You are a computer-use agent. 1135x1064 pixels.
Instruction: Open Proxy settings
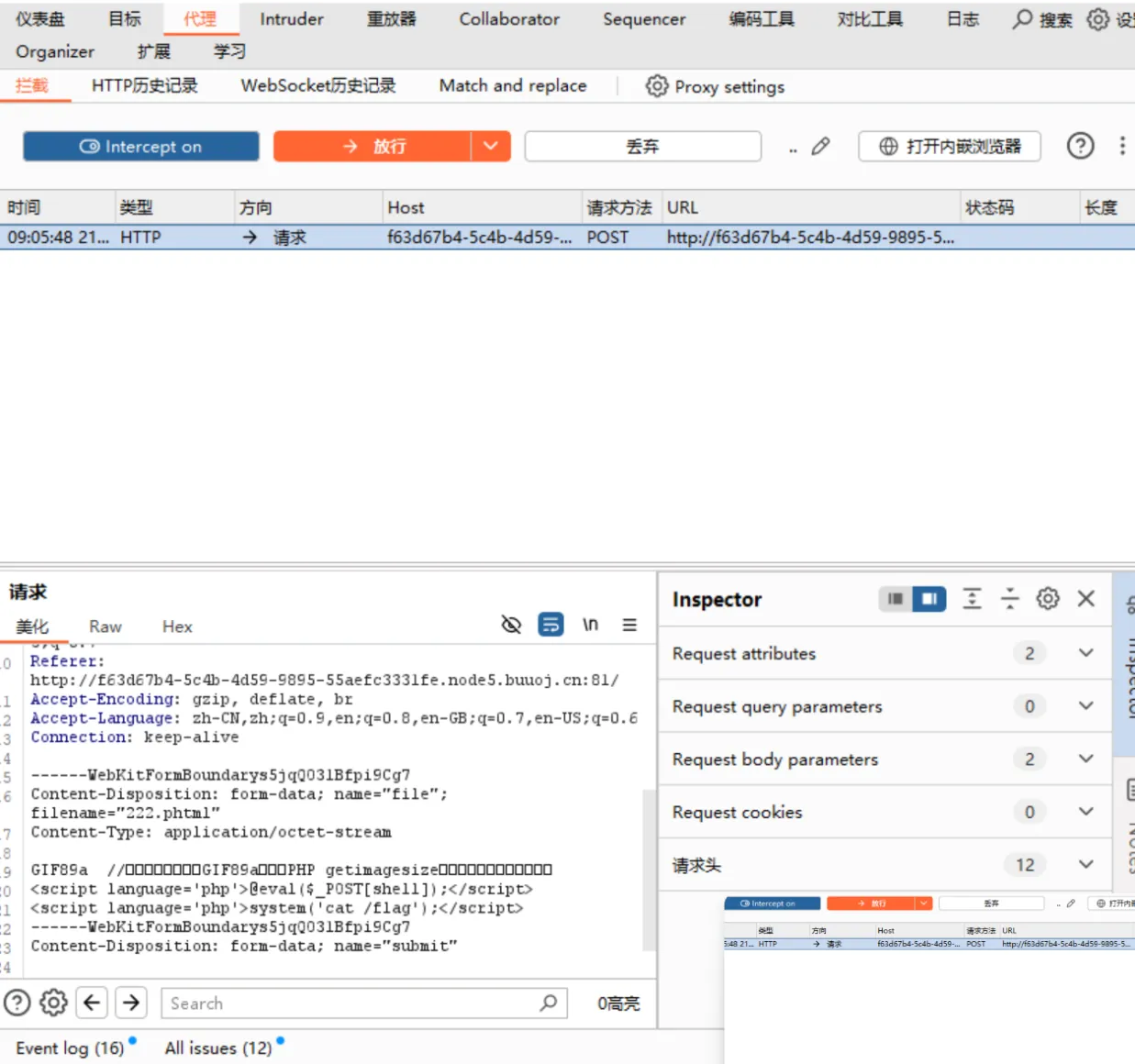(x=716, y=86)
